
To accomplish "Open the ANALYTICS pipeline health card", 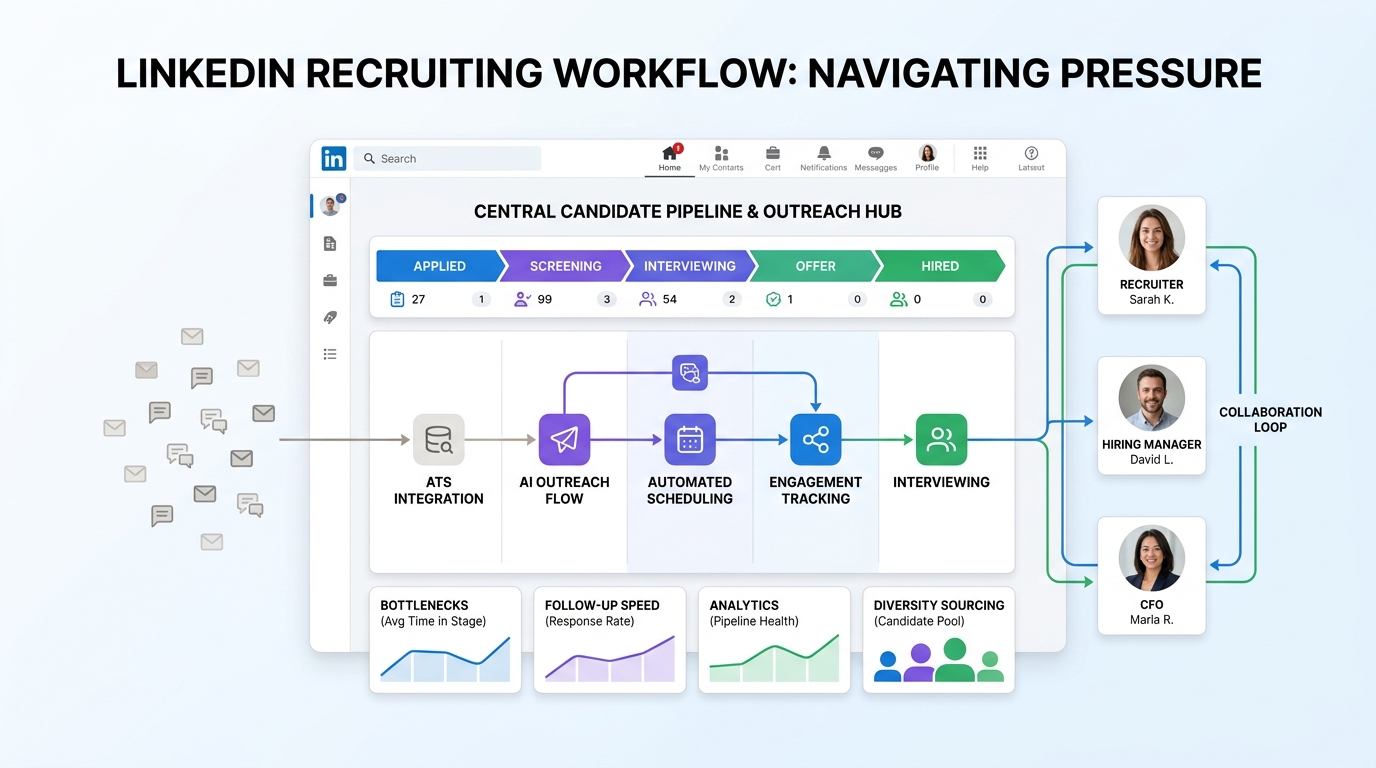I will pos(774,640).
